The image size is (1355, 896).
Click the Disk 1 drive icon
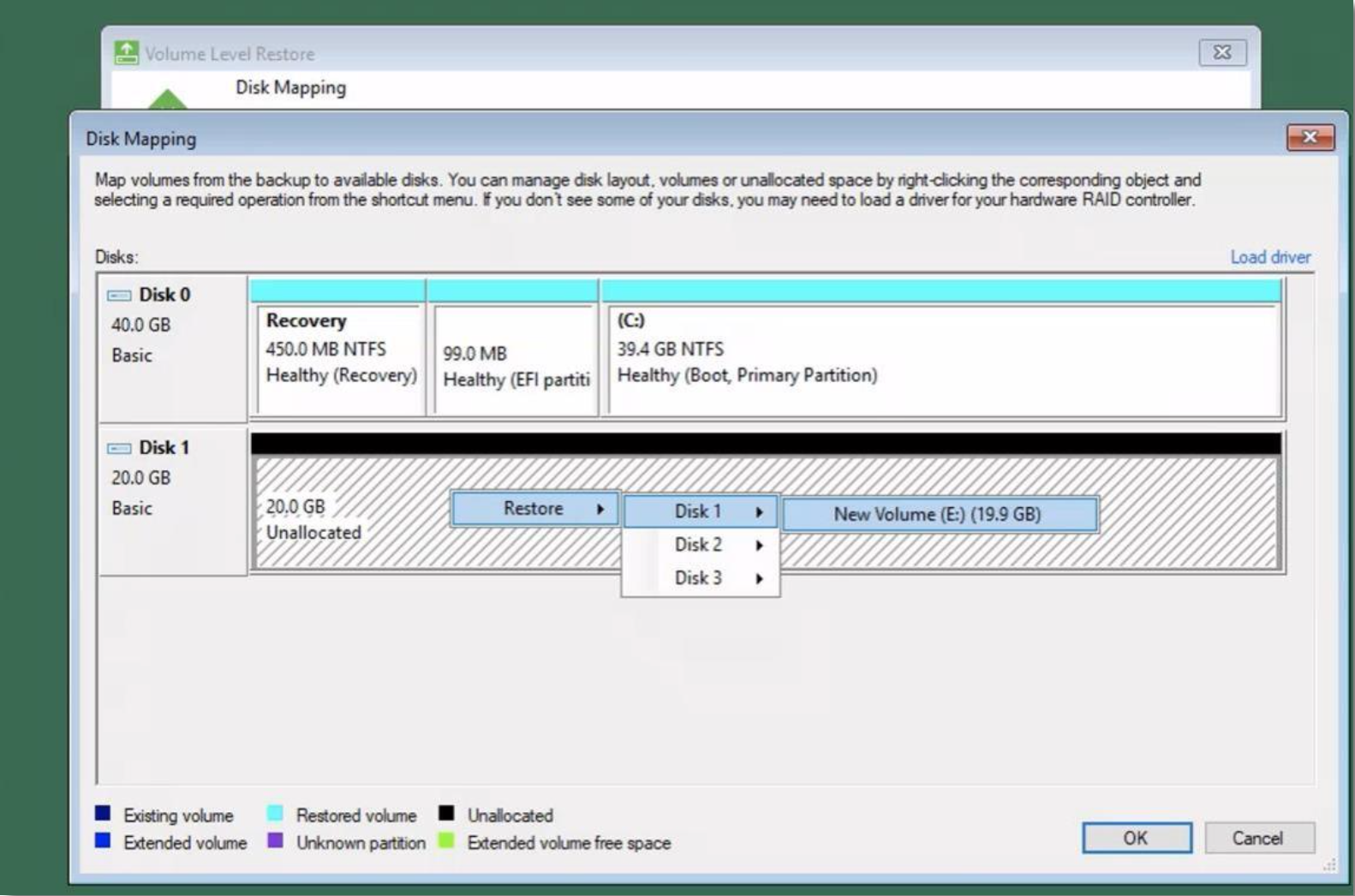point(119,448)
